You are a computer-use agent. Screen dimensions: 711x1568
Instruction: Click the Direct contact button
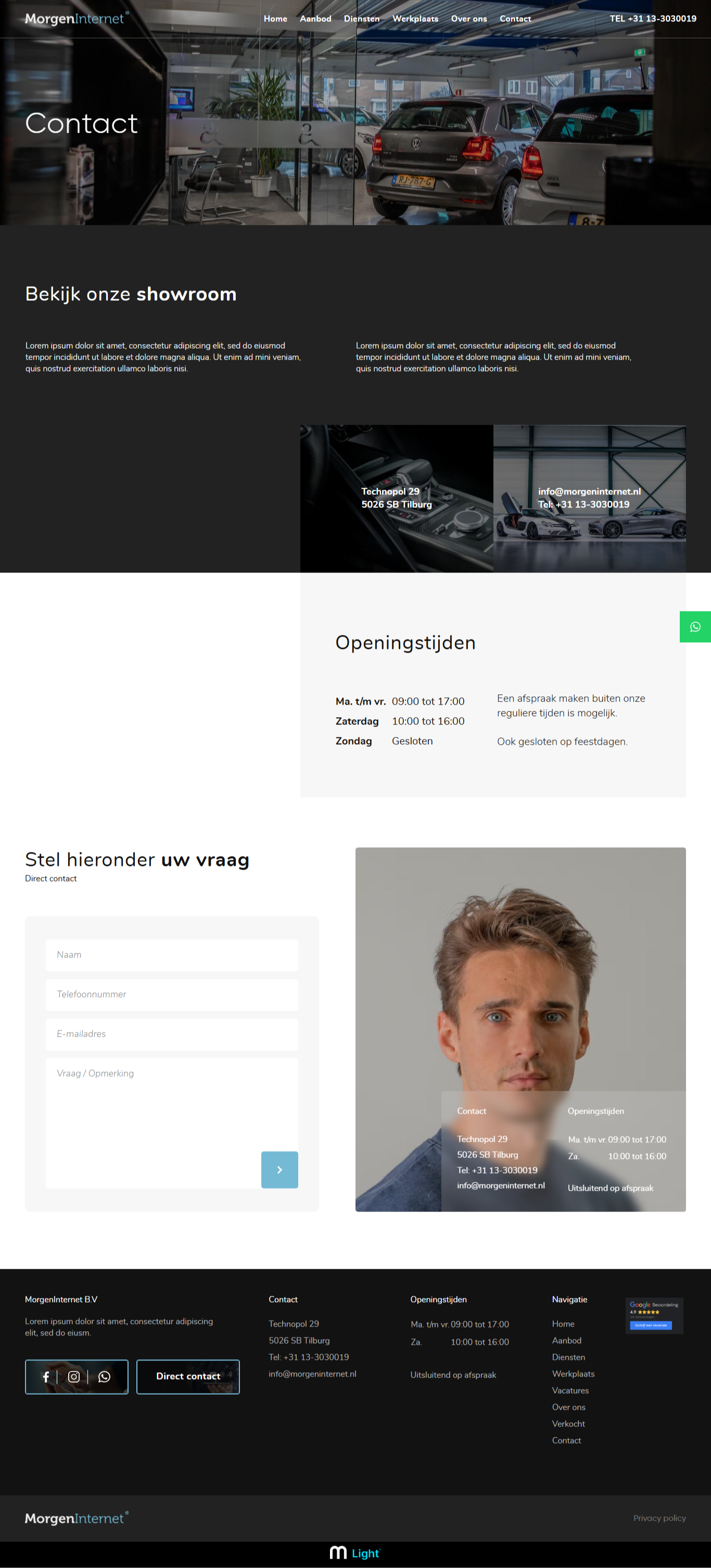pos(188,1376)
